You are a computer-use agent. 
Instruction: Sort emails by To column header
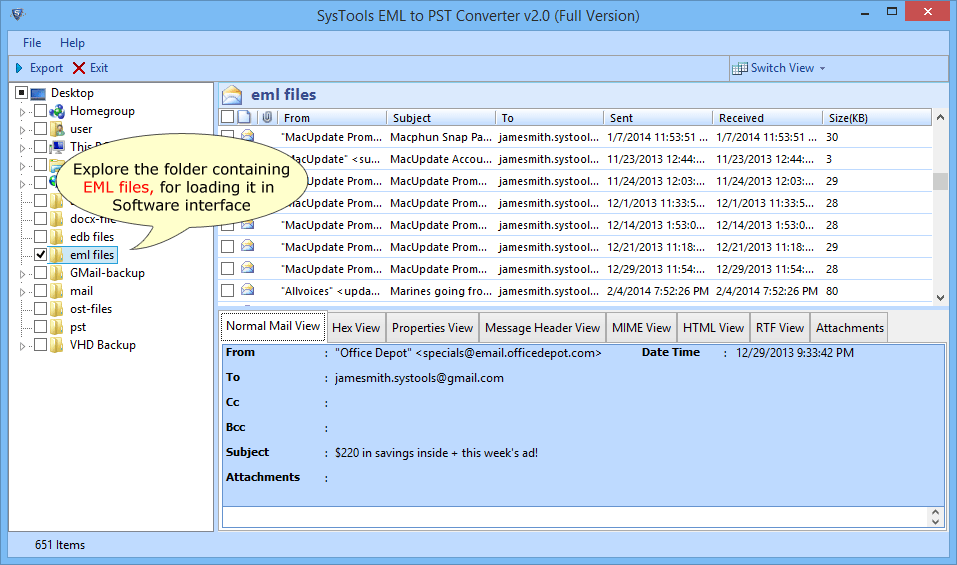(x=549, y=118)
